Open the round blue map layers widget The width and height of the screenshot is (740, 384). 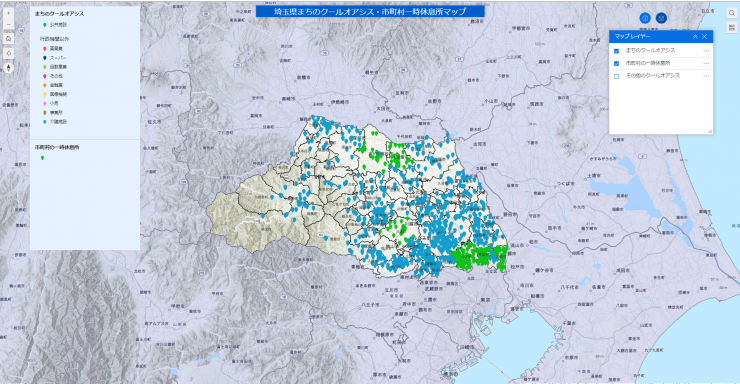click(661, 18)
